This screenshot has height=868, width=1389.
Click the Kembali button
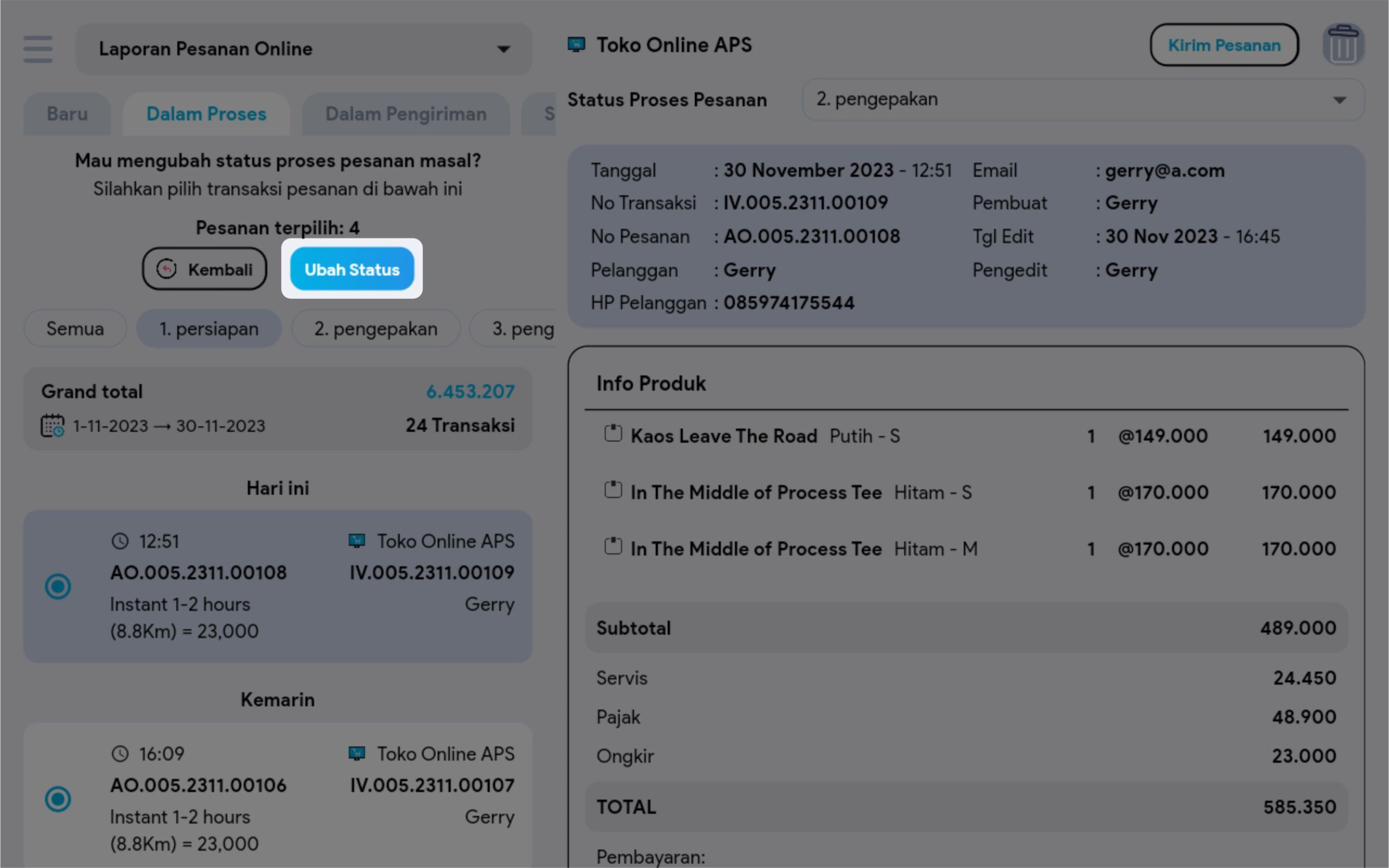click(x=205, y=269)
